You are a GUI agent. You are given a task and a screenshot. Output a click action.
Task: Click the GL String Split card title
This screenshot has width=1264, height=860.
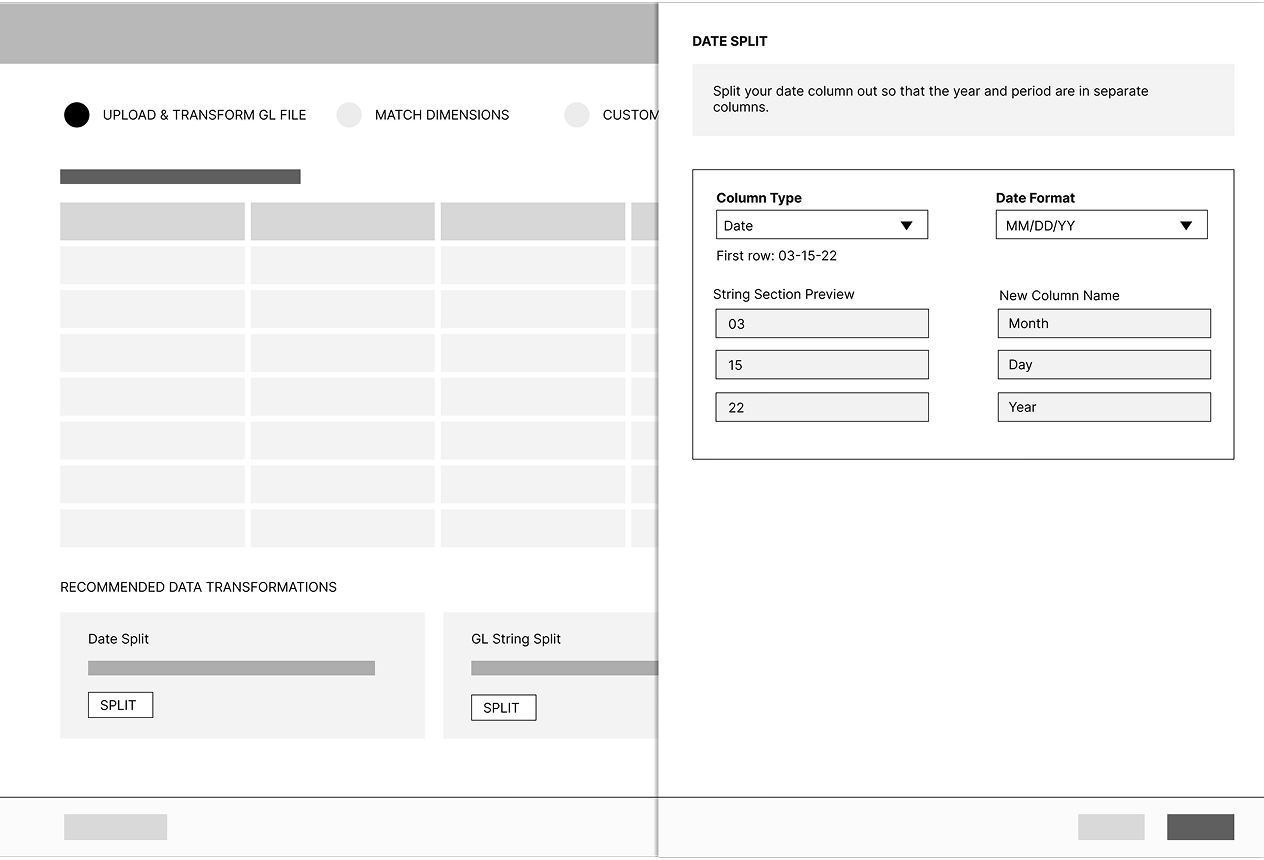point(516,639)
